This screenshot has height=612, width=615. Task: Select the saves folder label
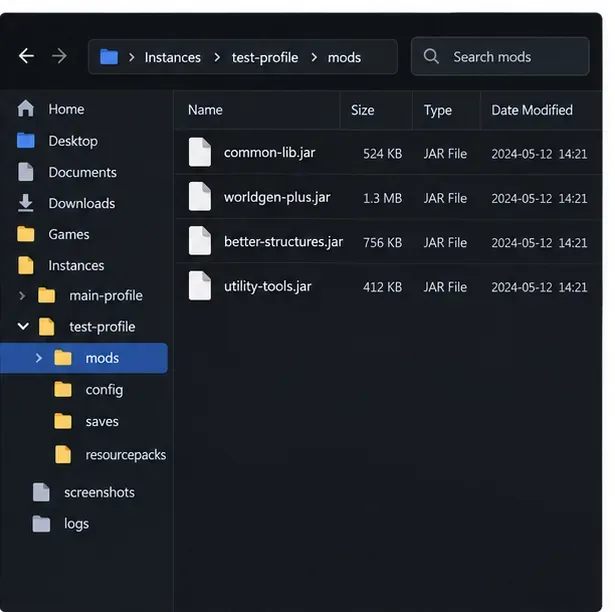pos(102,421)
